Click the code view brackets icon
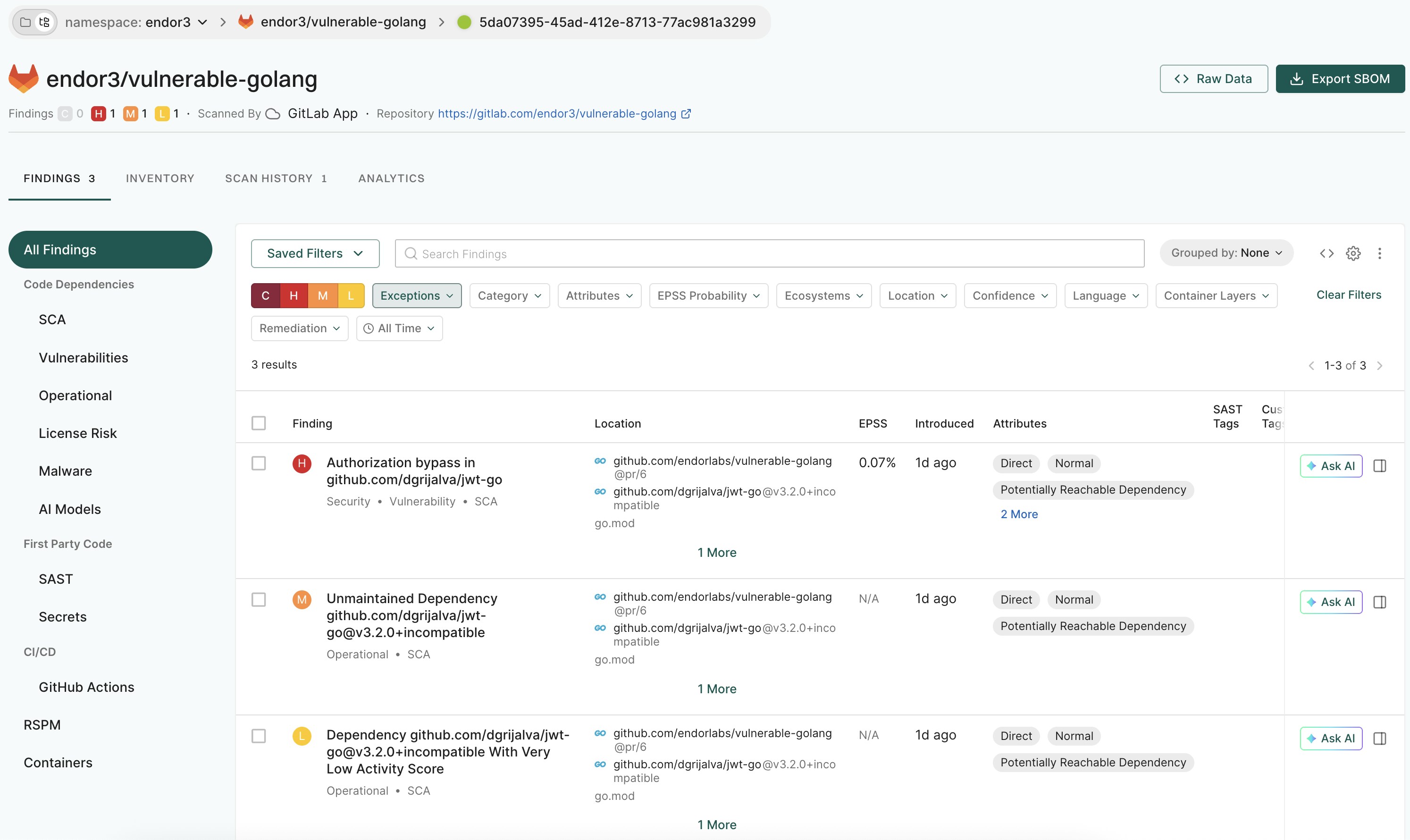1410x840 pixels. [1326, 253]
